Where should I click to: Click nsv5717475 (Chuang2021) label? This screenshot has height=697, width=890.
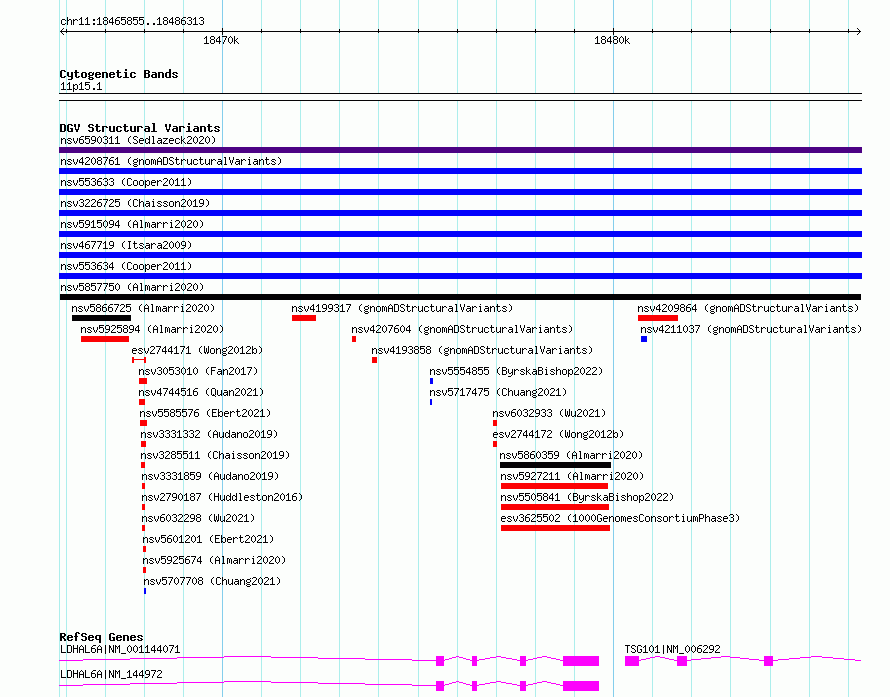point(498,392)
